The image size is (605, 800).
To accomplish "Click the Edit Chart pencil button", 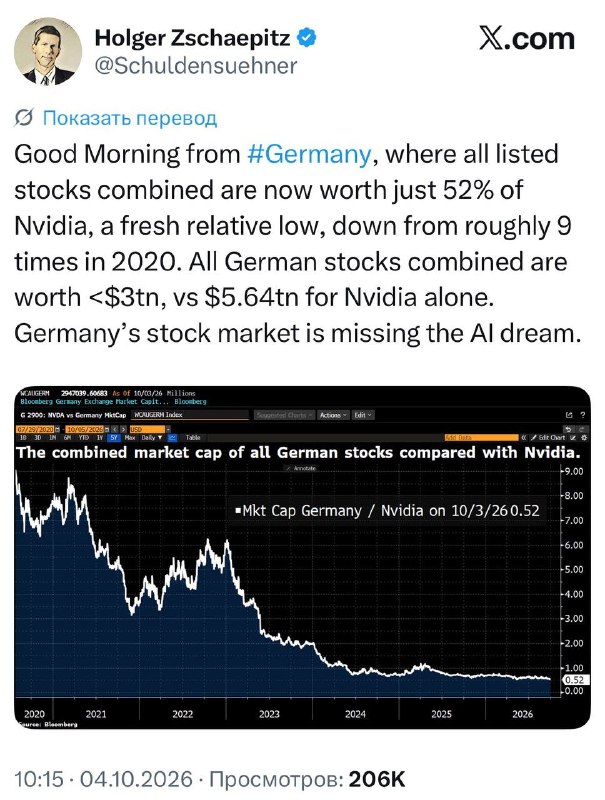I will click(548, 438).
